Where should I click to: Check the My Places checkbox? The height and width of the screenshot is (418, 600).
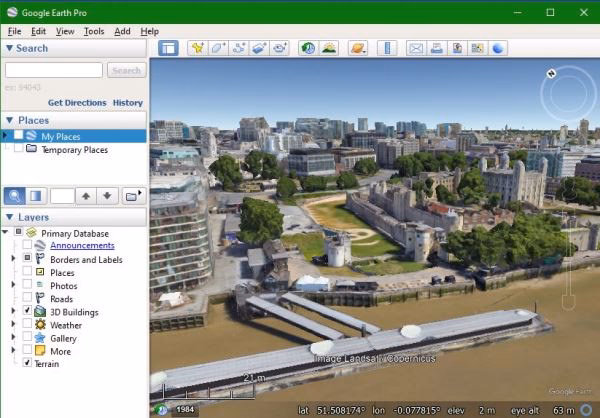click(19, 136)
